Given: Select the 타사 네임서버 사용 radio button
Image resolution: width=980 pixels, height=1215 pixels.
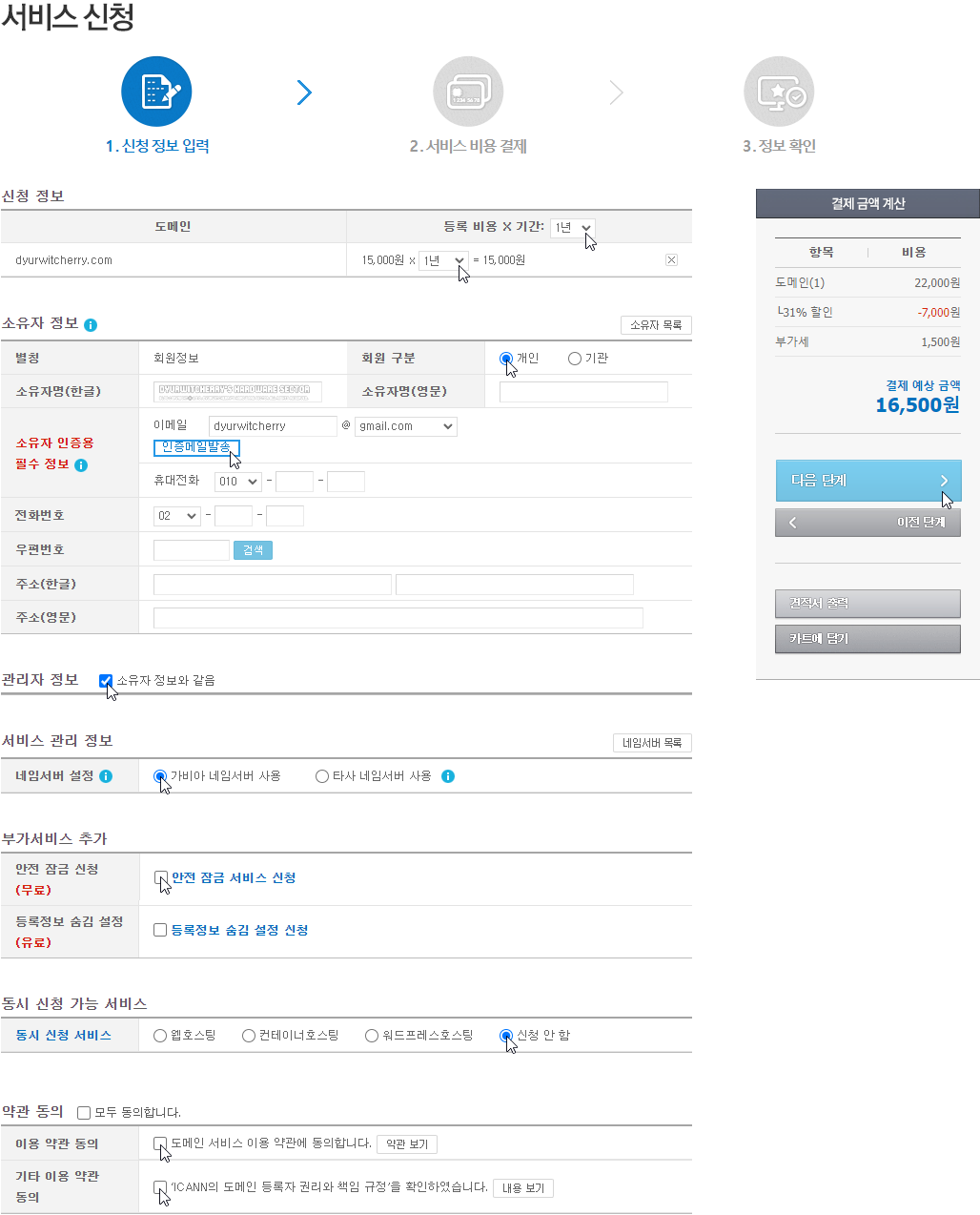Looking at the screenshot, I should click(x=321, y=775).
